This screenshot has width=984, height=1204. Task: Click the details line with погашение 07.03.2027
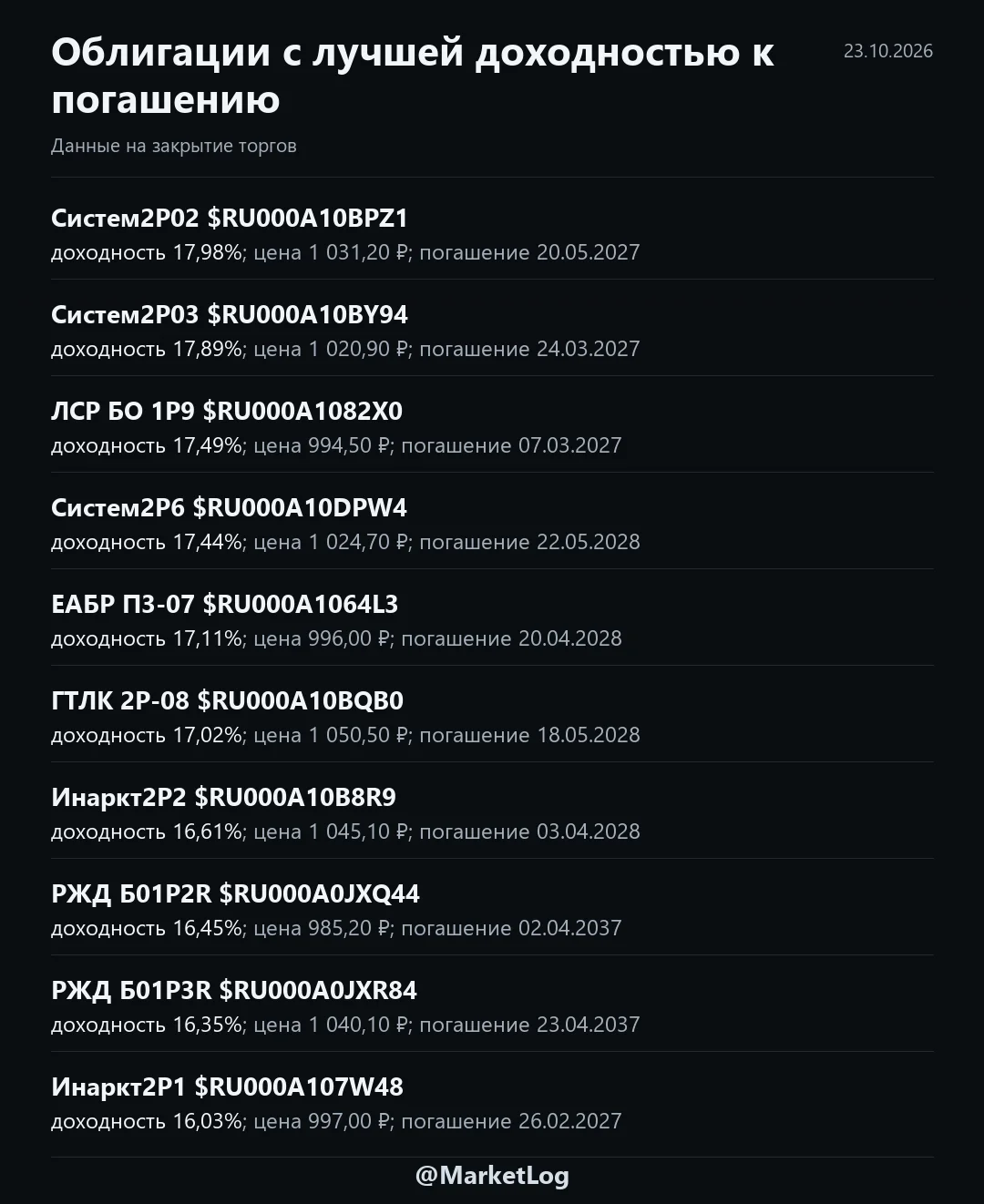(336, 445)
